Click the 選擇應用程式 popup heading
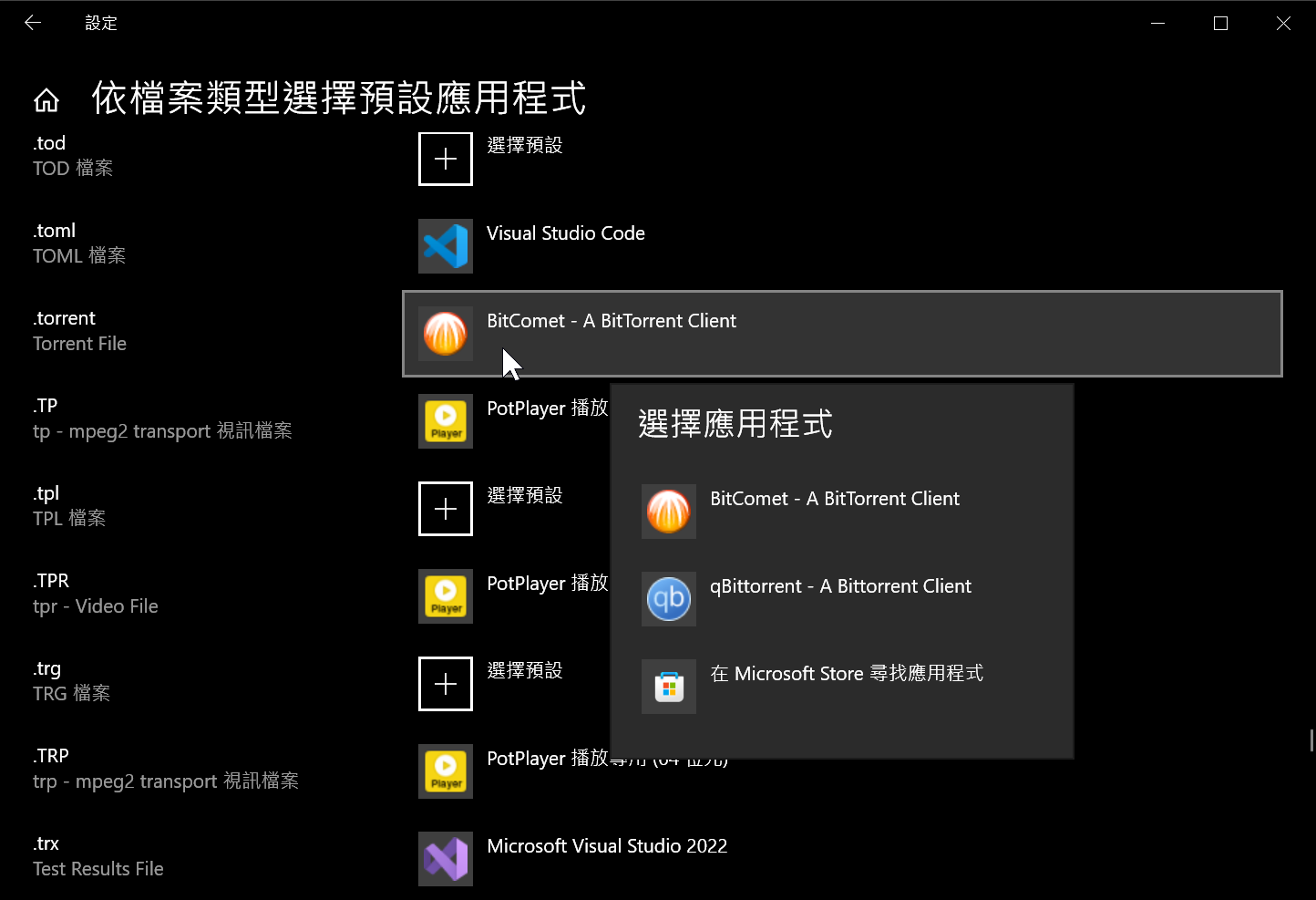Image resolution: width=1316 pixels, height=900 pixels. coord(735,424)
